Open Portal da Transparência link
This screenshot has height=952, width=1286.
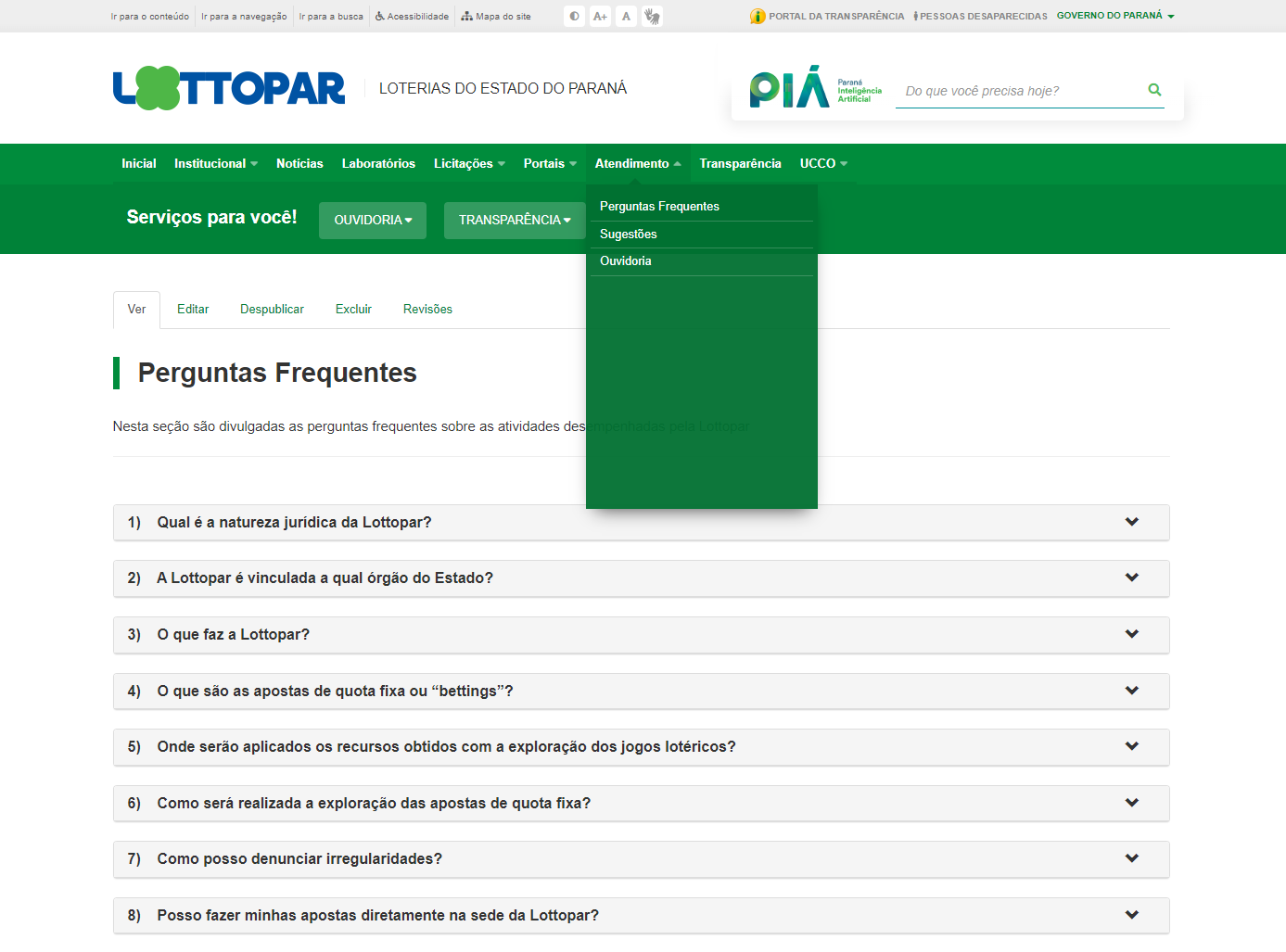(827, 16)
